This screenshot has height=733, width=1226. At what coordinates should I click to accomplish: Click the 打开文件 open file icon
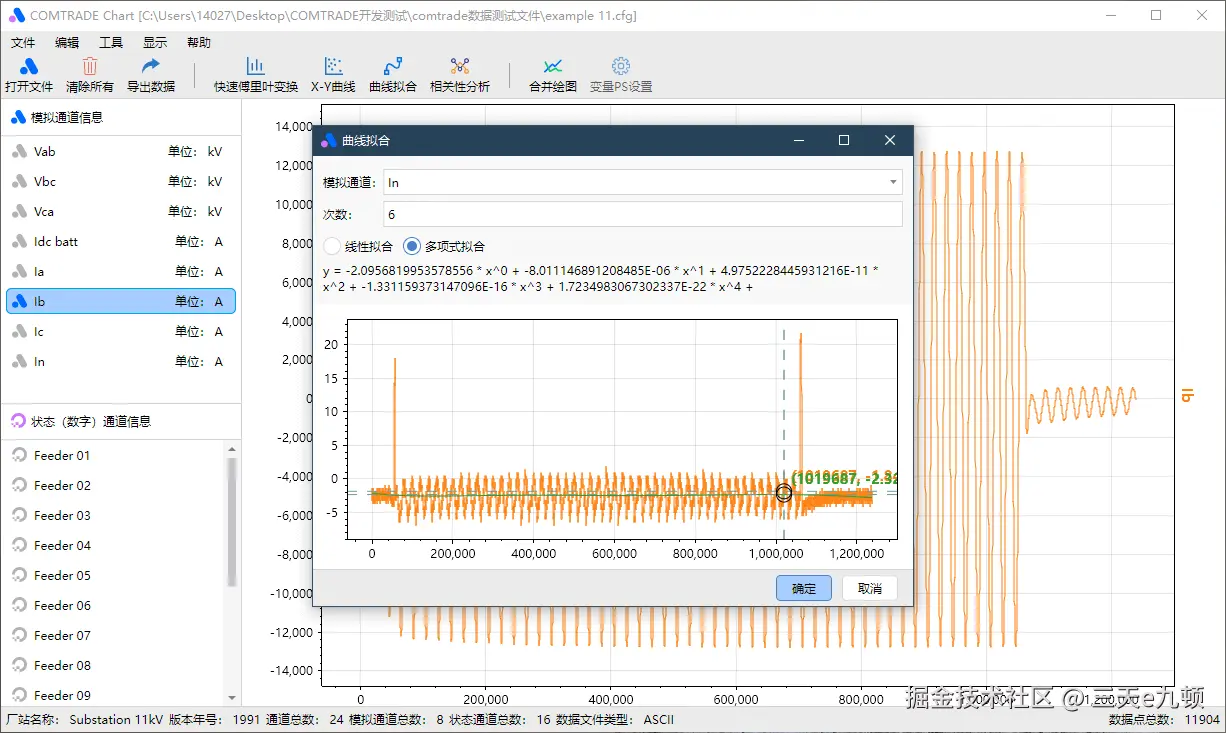29,67
